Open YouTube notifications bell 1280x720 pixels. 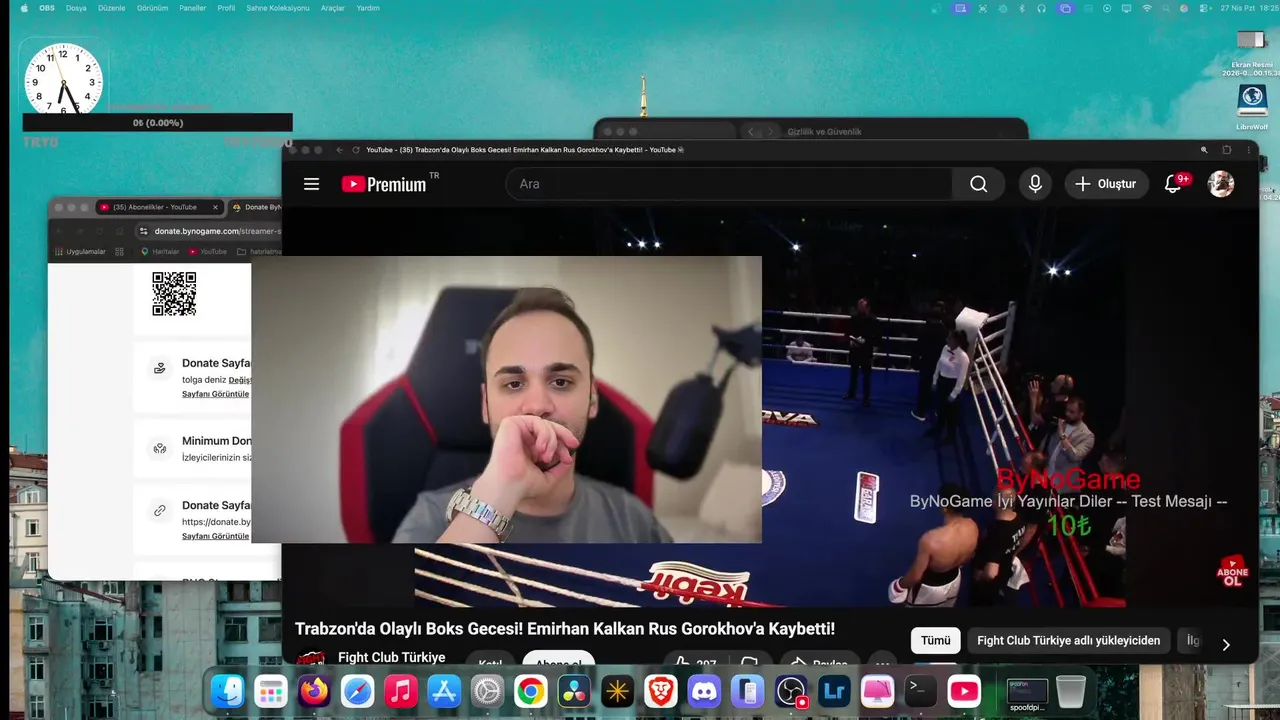click(1174, 184)
